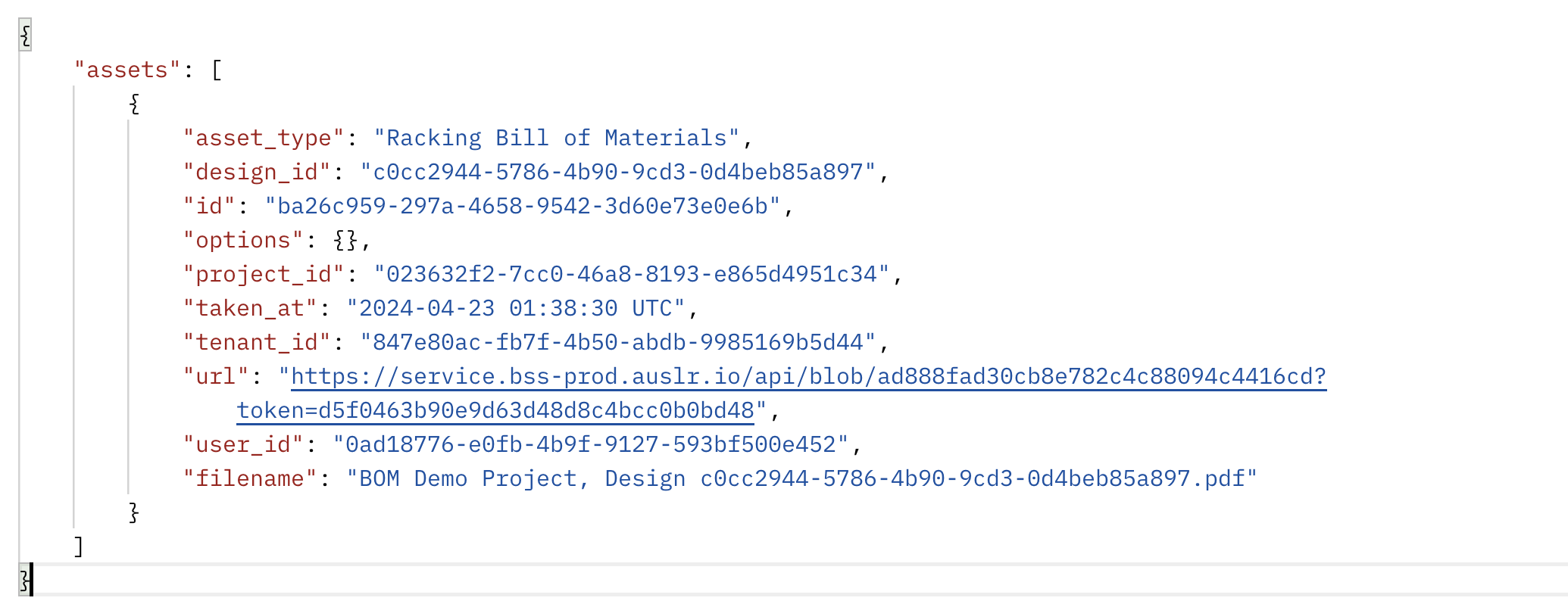The image size is (1568, 604).
Task: Click the closing square bracket of assets
Action: coord(79,546)
